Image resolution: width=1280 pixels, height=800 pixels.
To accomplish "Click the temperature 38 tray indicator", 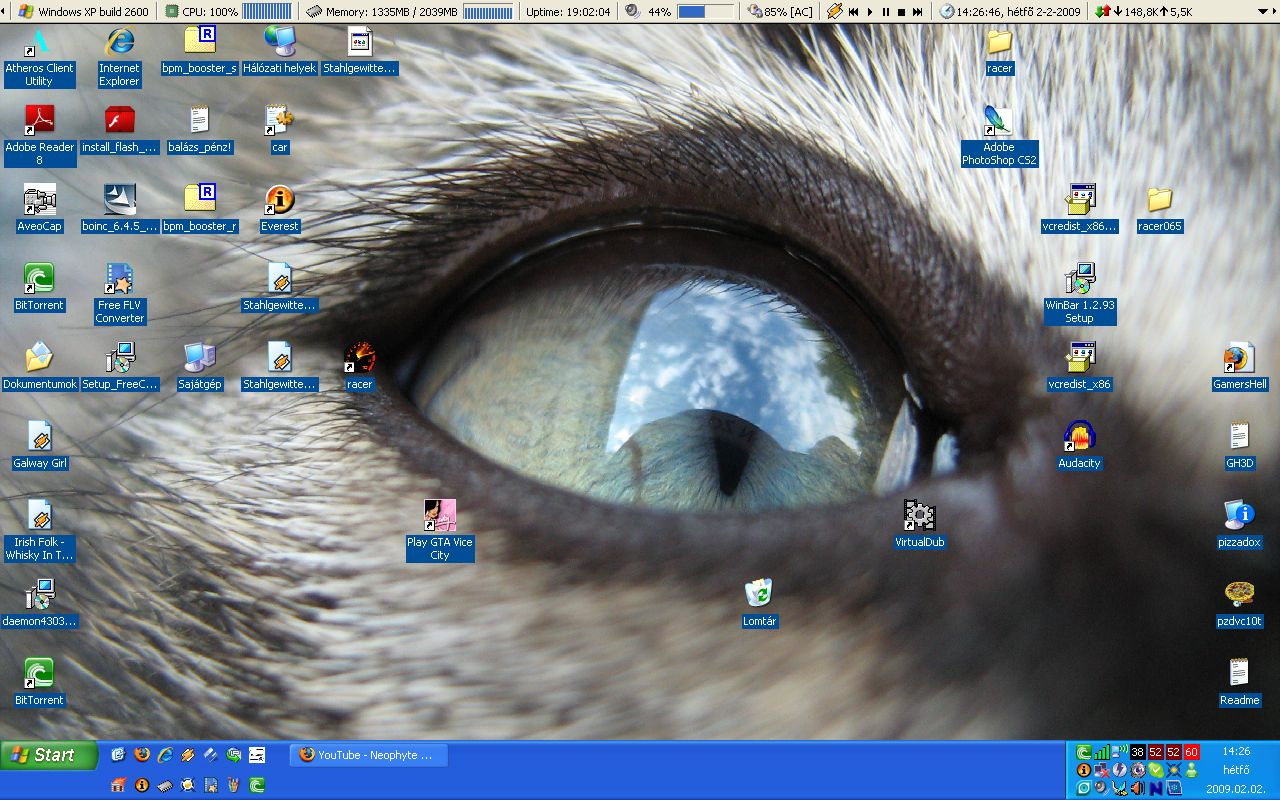I will click(1138, 752).
